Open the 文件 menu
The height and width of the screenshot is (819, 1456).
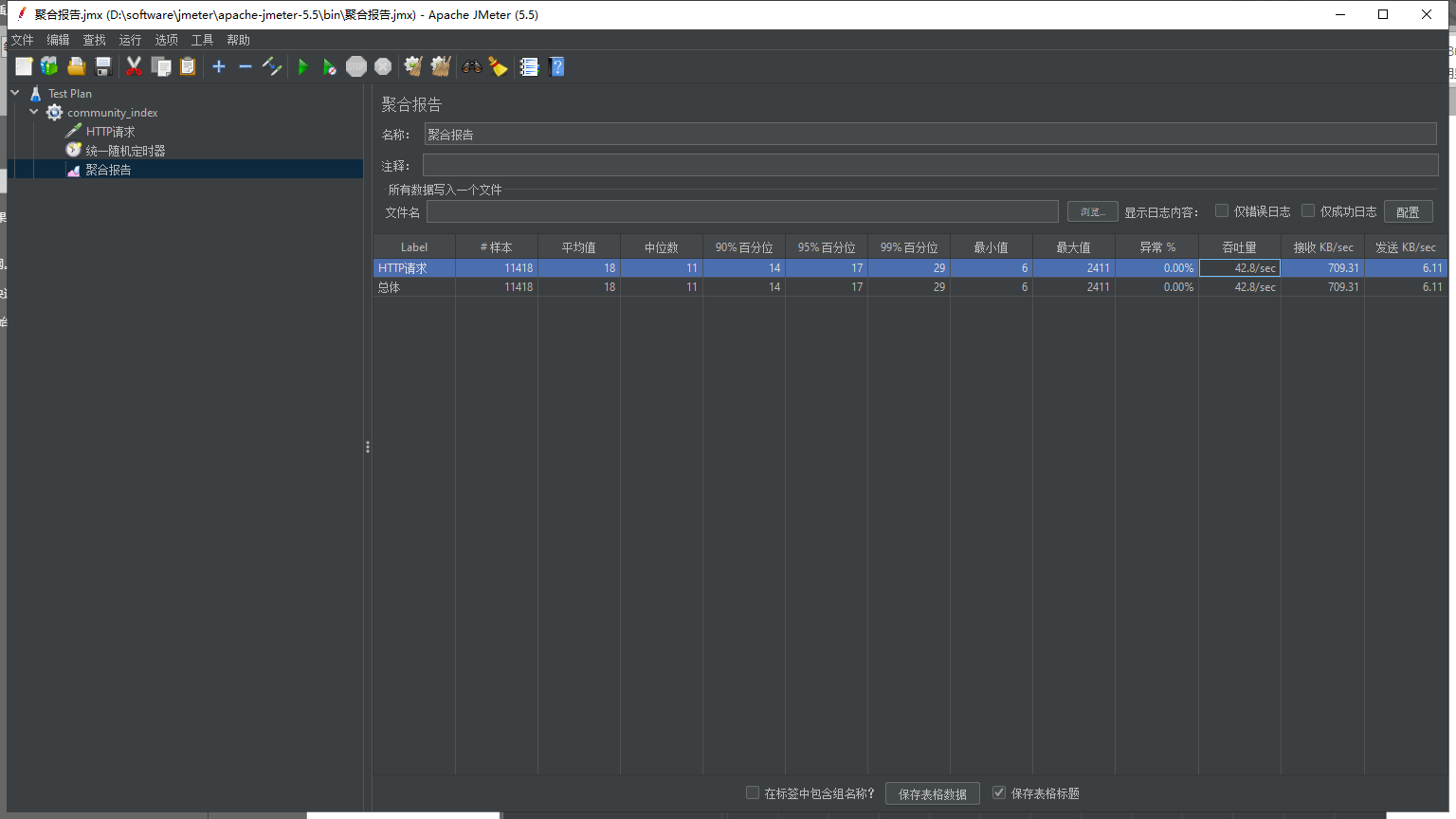click(x=22, y=40)
